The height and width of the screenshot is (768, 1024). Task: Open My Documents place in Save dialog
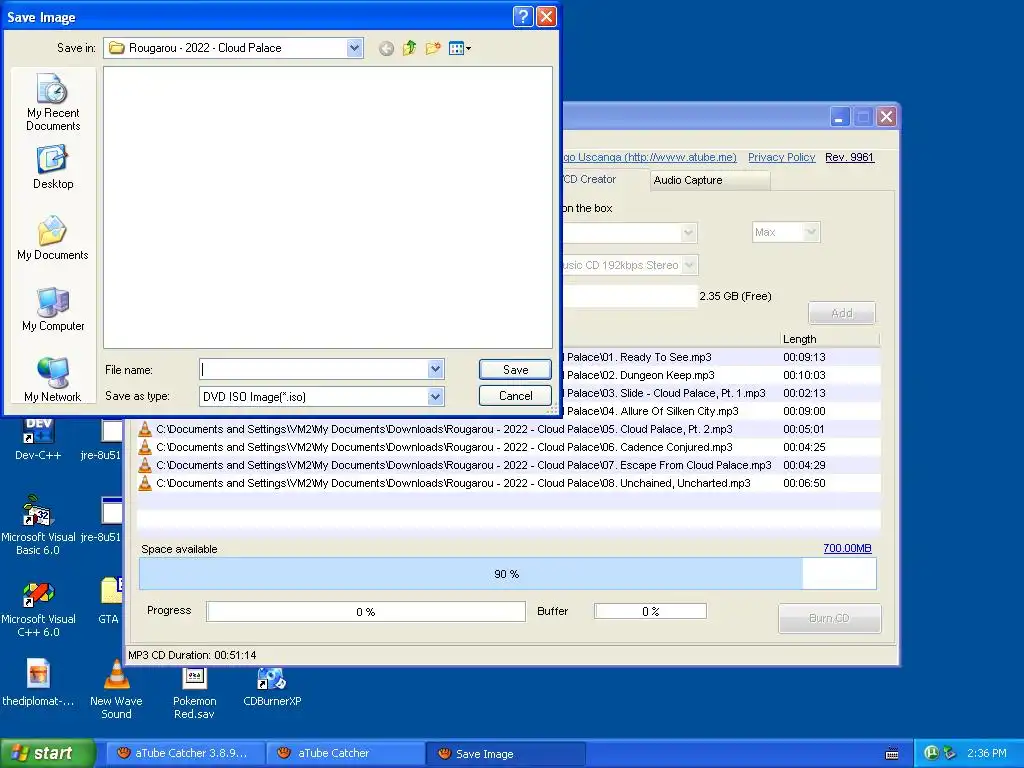53,238
